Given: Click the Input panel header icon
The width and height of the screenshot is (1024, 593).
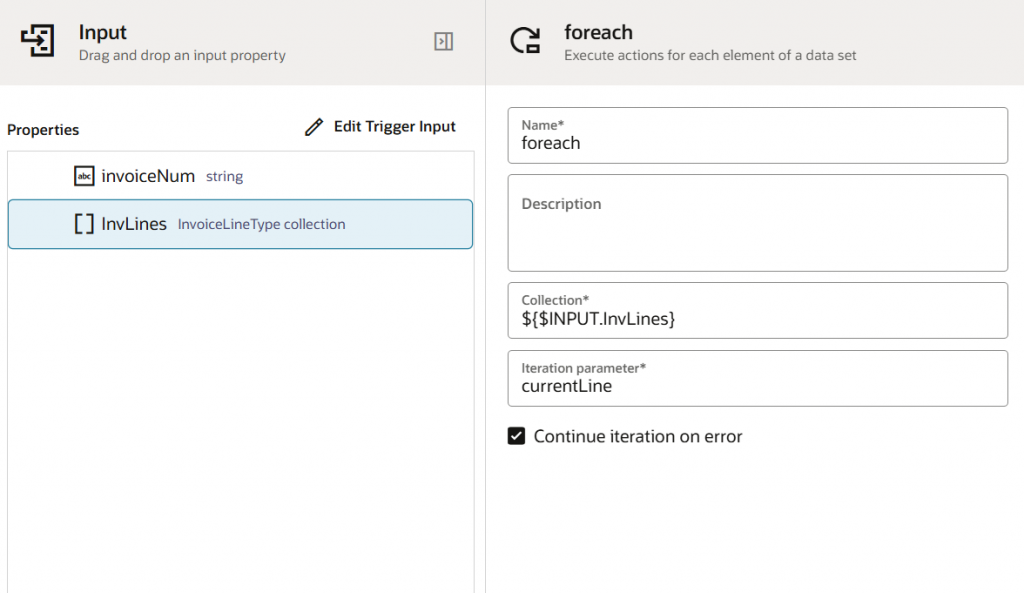Looking at the screenshot, I should (38, 41).
